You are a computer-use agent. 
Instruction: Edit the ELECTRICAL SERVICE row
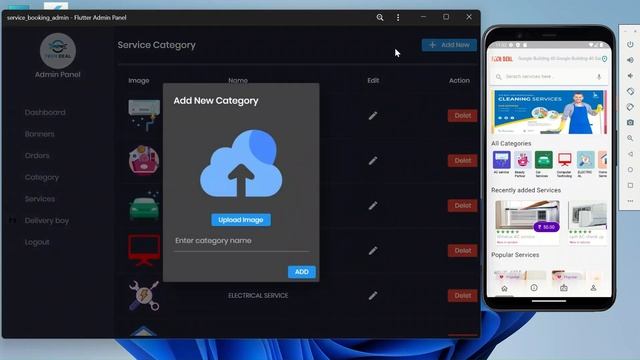(373, 296)
